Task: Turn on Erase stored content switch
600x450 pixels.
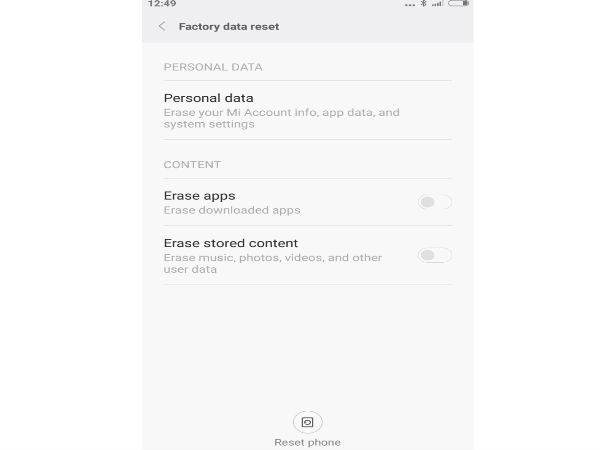Action: click(x=434, y=255)
